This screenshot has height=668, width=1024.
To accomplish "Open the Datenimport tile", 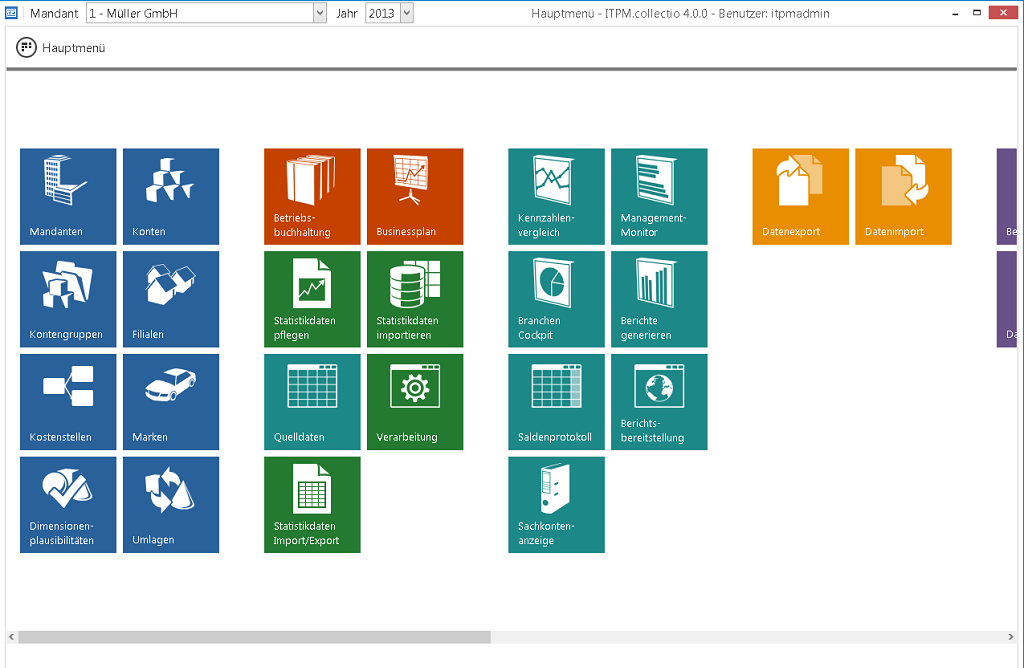I will click(x=903, y=196).
